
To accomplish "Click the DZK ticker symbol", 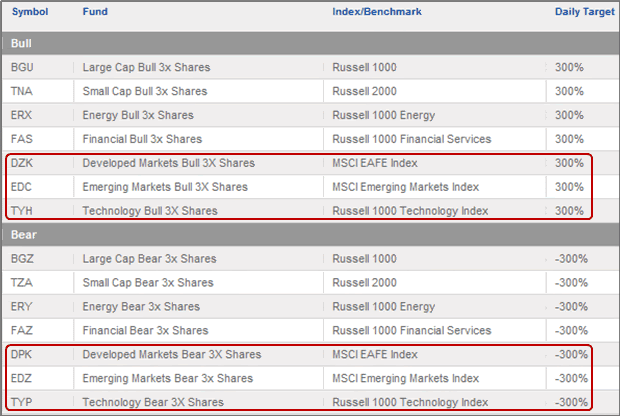I will click(22, 163).
